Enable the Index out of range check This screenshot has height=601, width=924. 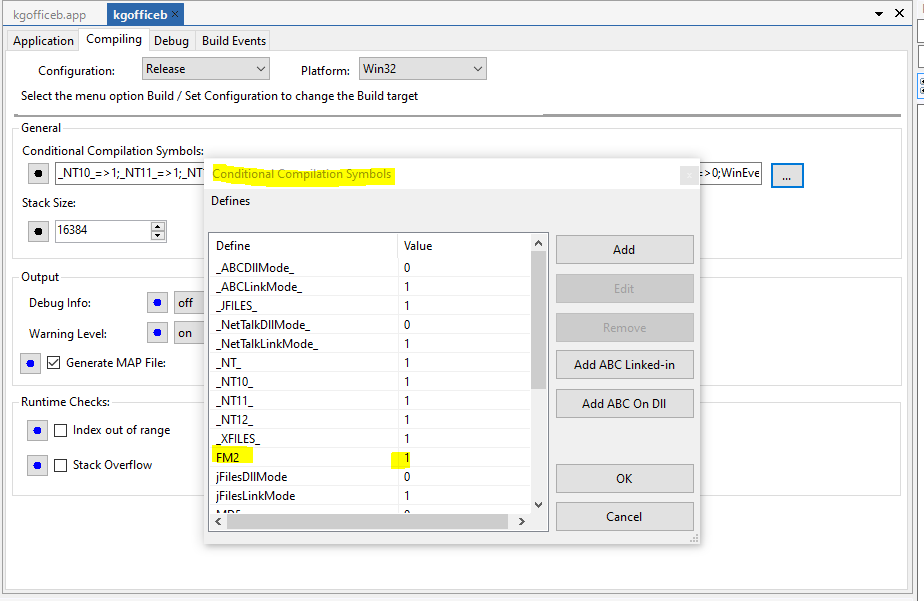coord(61,431)
